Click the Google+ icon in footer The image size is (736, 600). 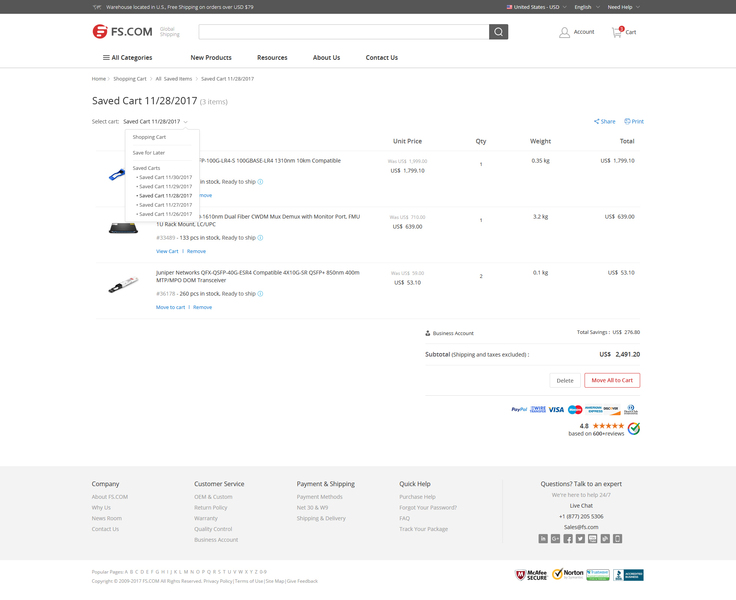[x=555, y=538]
